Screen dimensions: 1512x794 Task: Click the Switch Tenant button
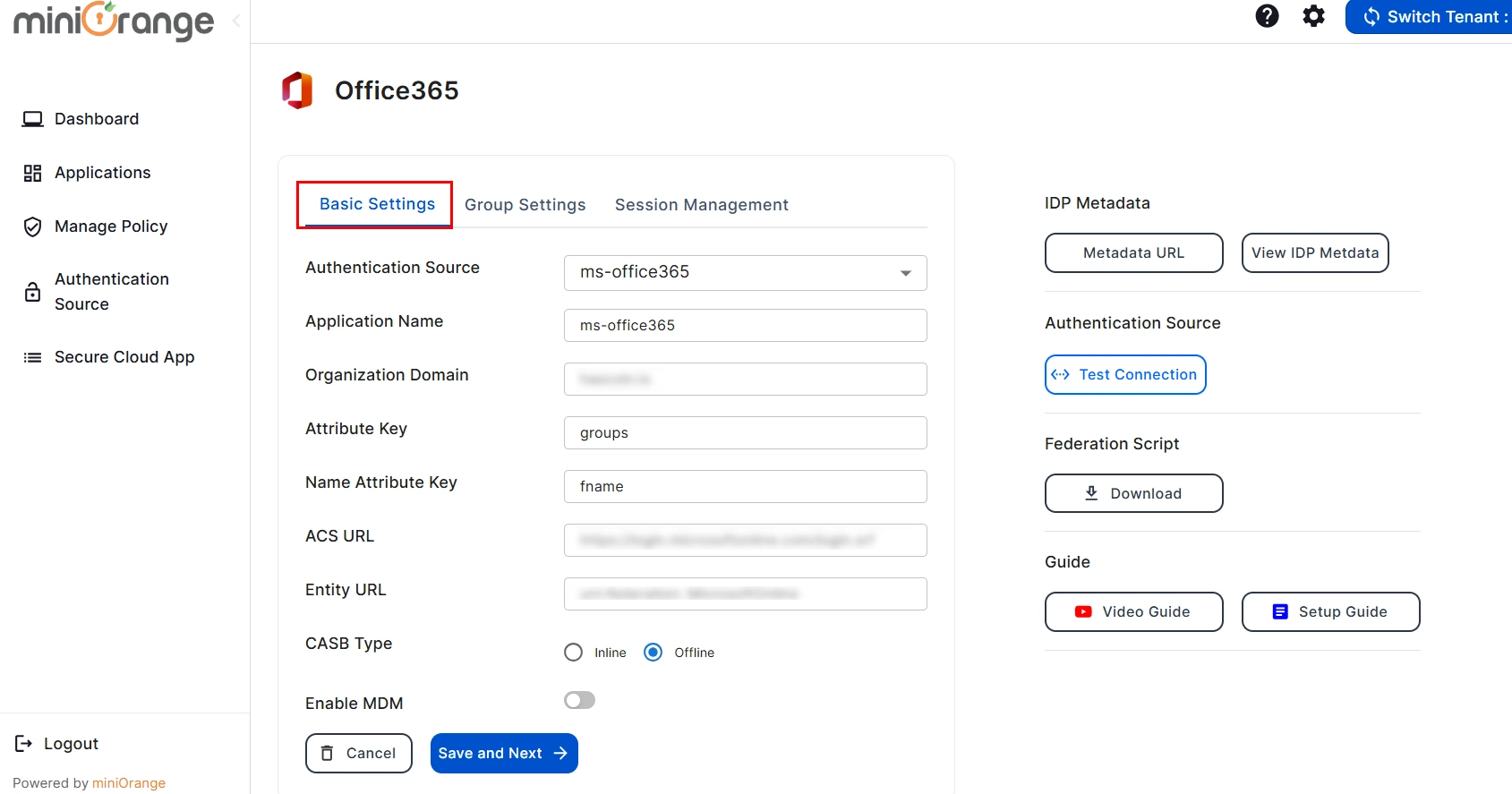point(1429,17)
